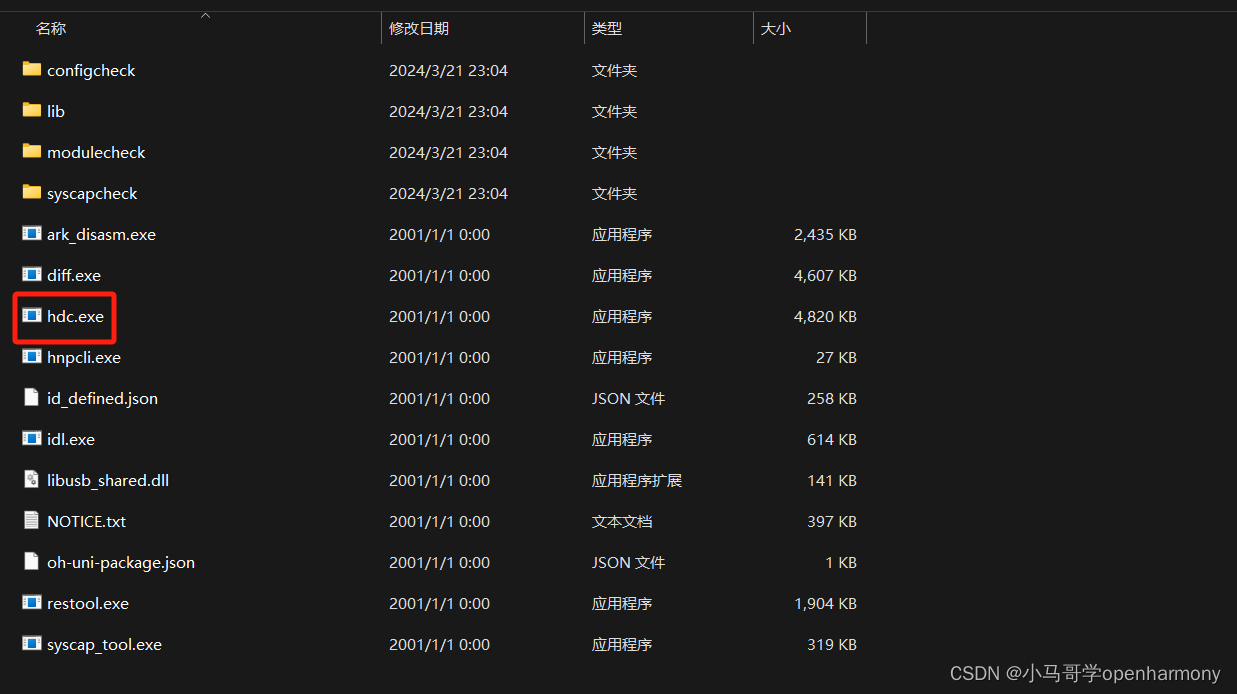Click the ark_disasm.exe application icon
Screen dimensions: 1237x694
[32, 234]
